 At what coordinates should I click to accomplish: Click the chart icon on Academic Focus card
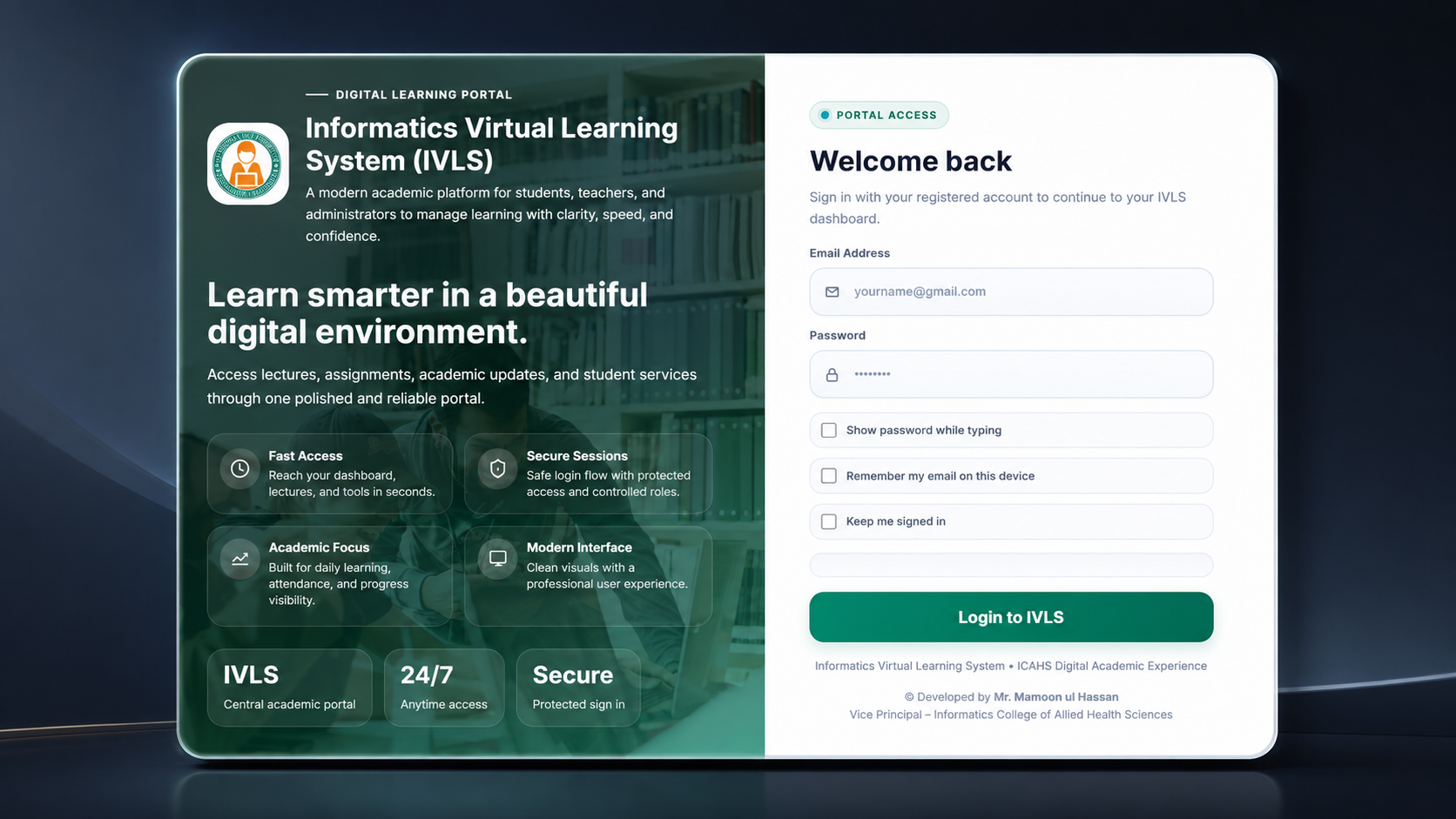click(239, 559)
